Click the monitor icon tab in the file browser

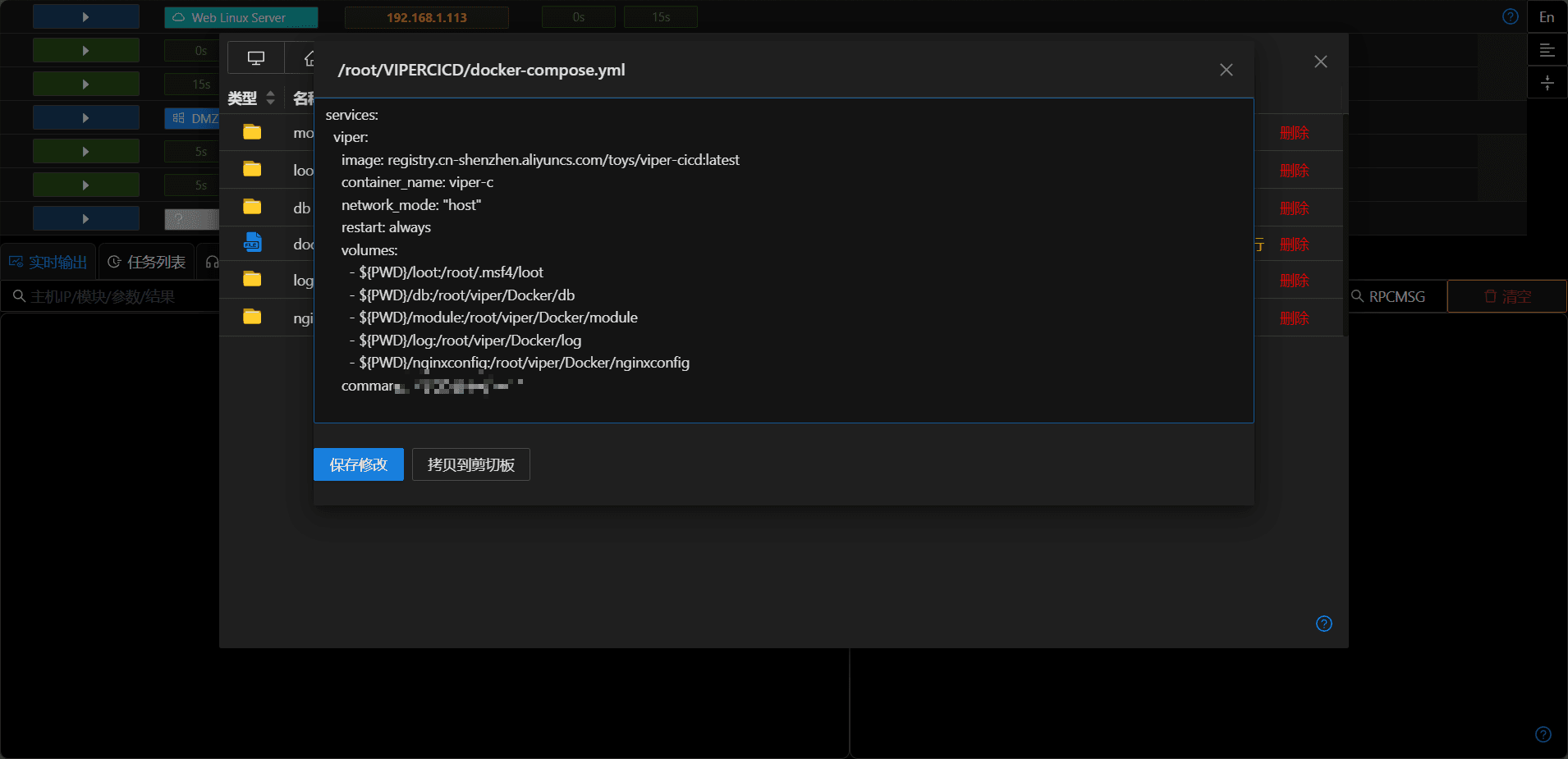click(x=256, y=58)
